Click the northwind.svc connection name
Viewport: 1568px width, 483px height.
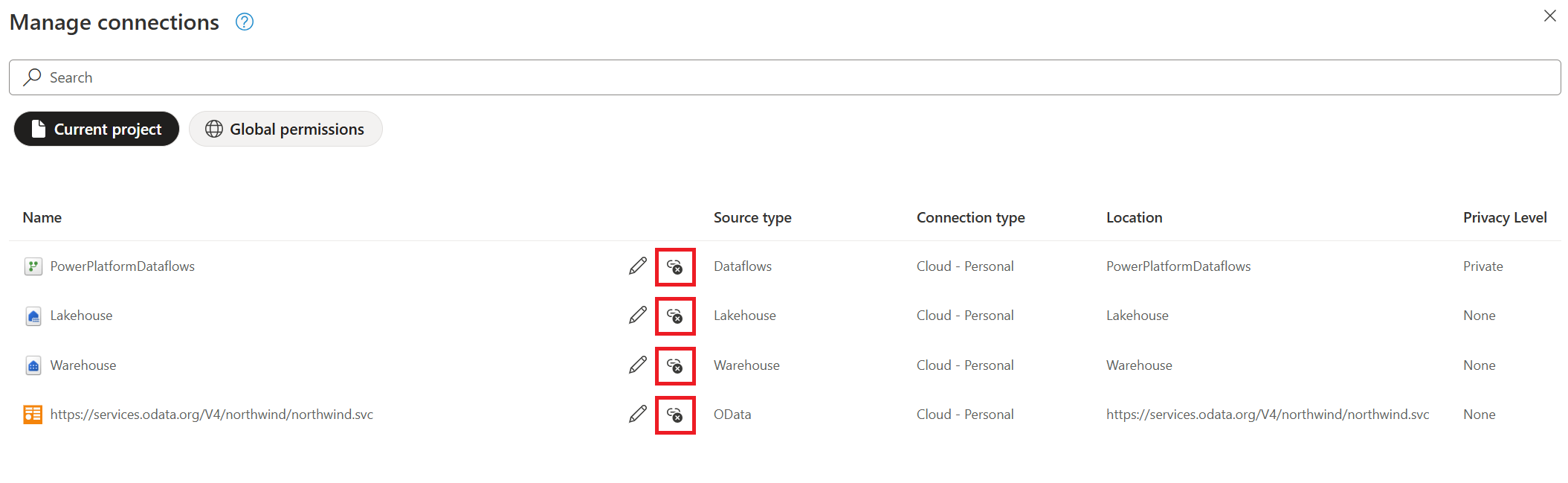click(x=212, y=415)
